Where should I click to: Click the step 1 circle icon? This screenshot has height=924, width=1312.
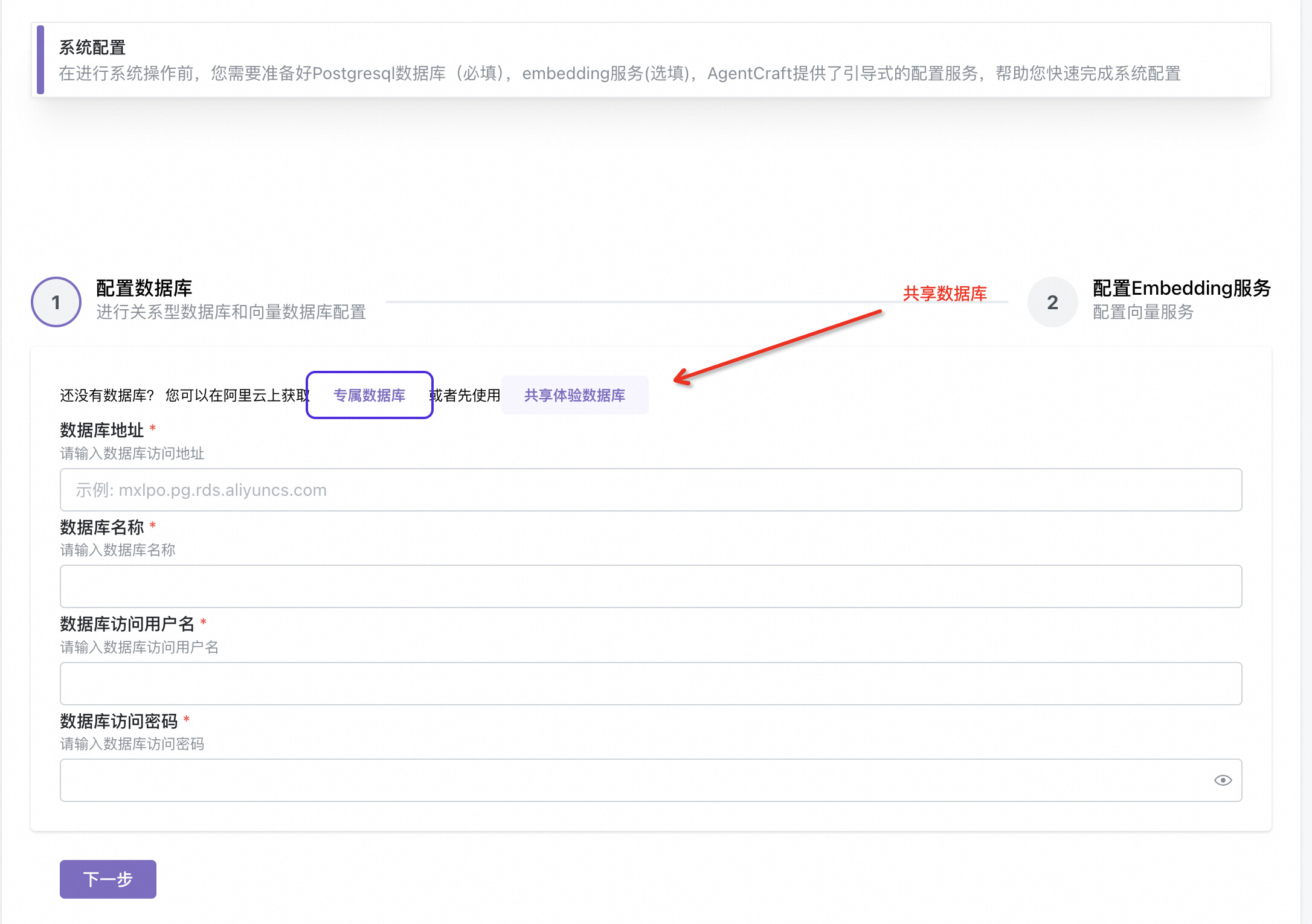tap(56, 302)
